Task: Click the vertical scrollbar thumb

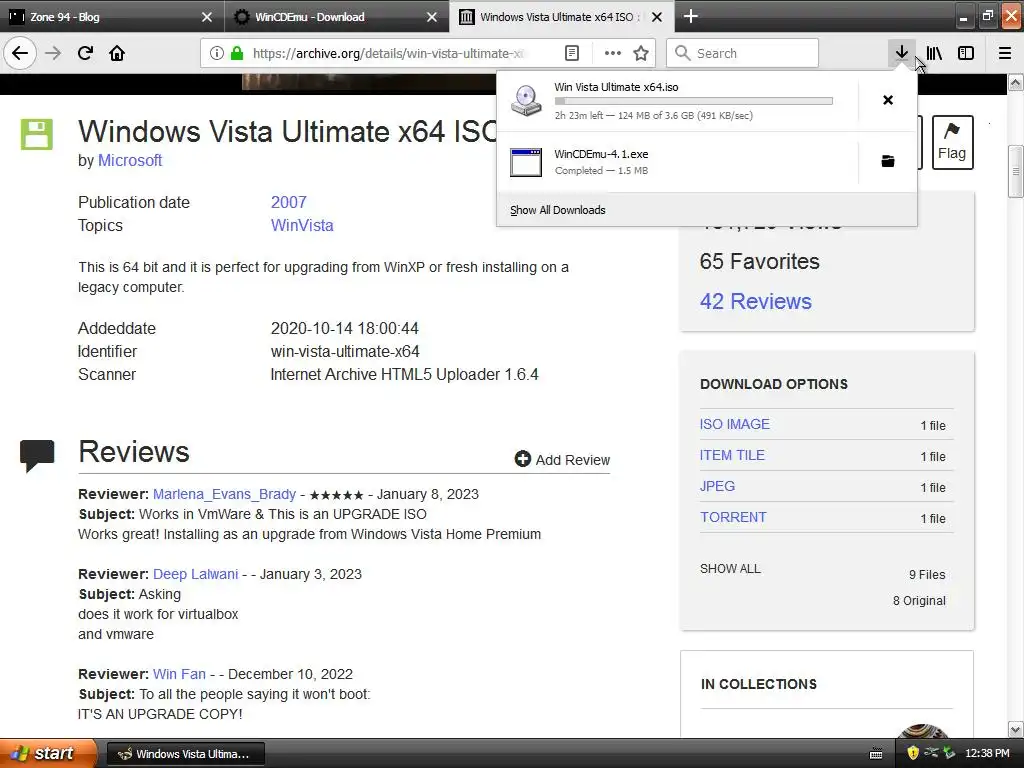Action: (x=1016, y=171)
